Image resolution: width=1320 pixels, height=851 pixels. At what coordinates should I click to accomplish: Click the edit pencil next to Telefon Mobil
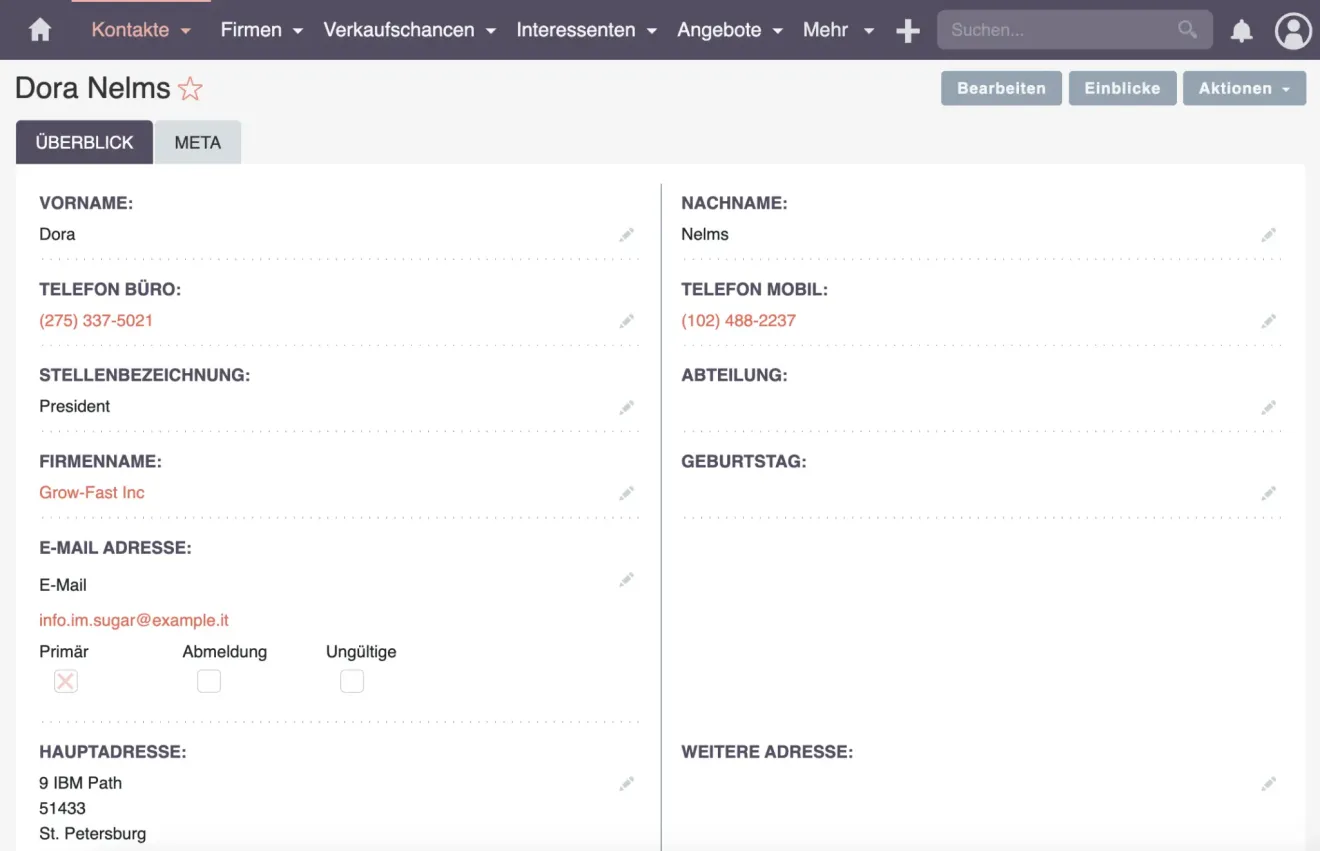pos(1268,321)
